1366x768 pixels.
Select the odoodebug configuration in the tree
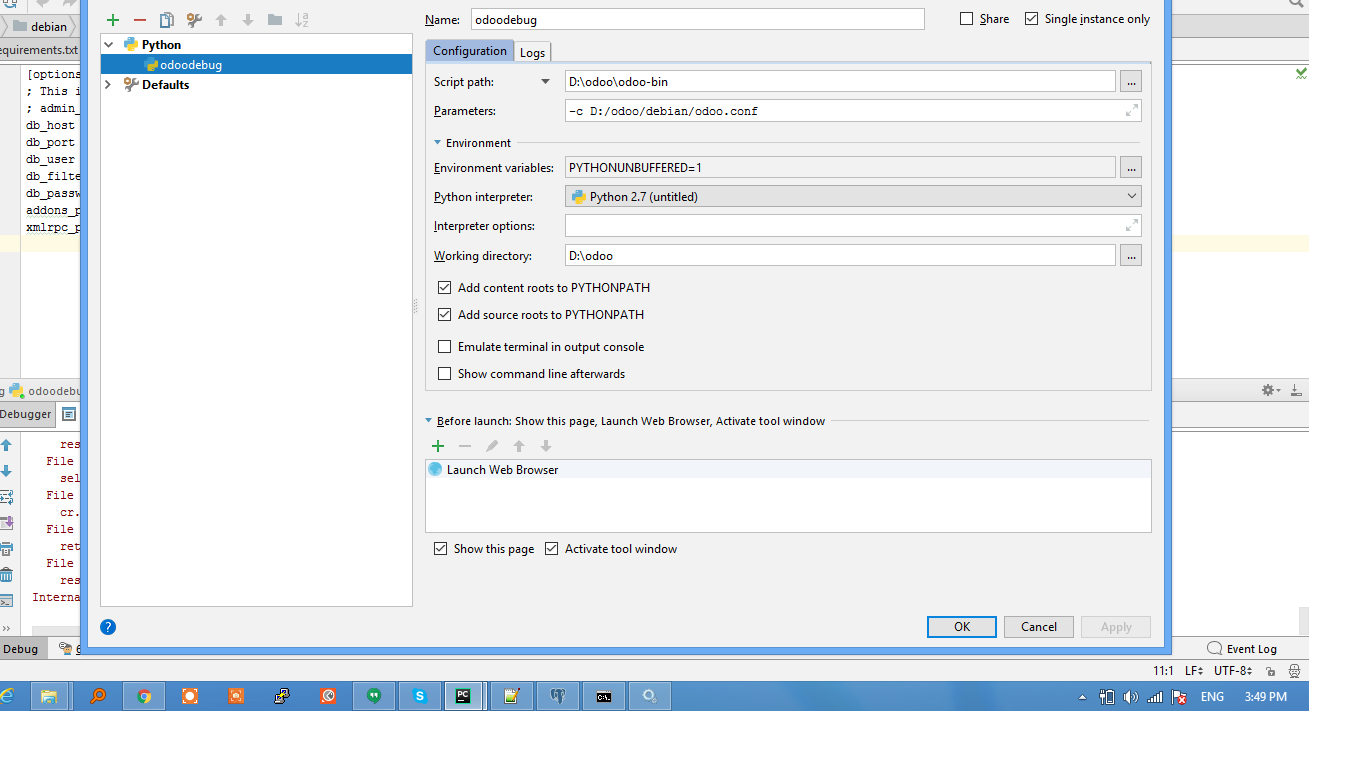tap(257, 65)
